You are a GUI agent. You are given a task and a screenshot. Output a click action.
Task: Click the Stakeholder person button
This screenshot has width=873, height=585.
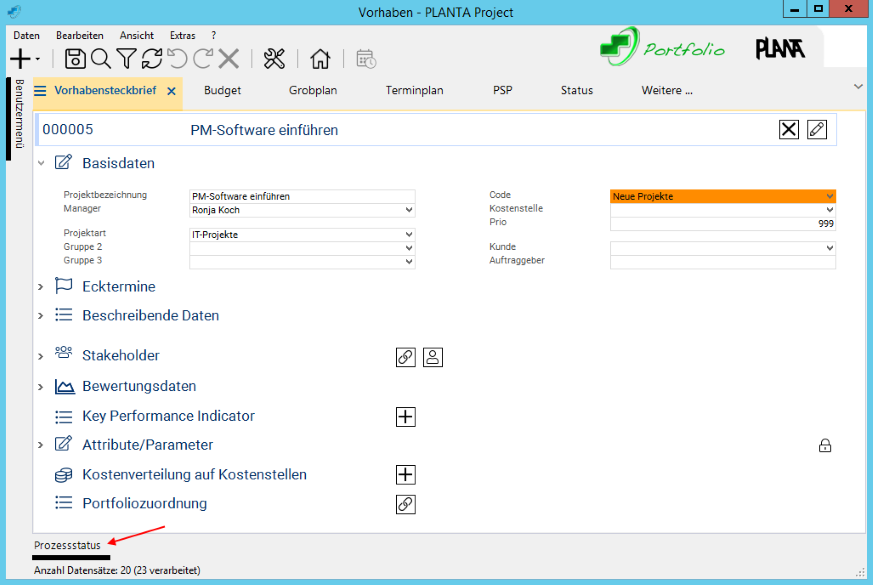pyautogui.click(x=433, y=357)
